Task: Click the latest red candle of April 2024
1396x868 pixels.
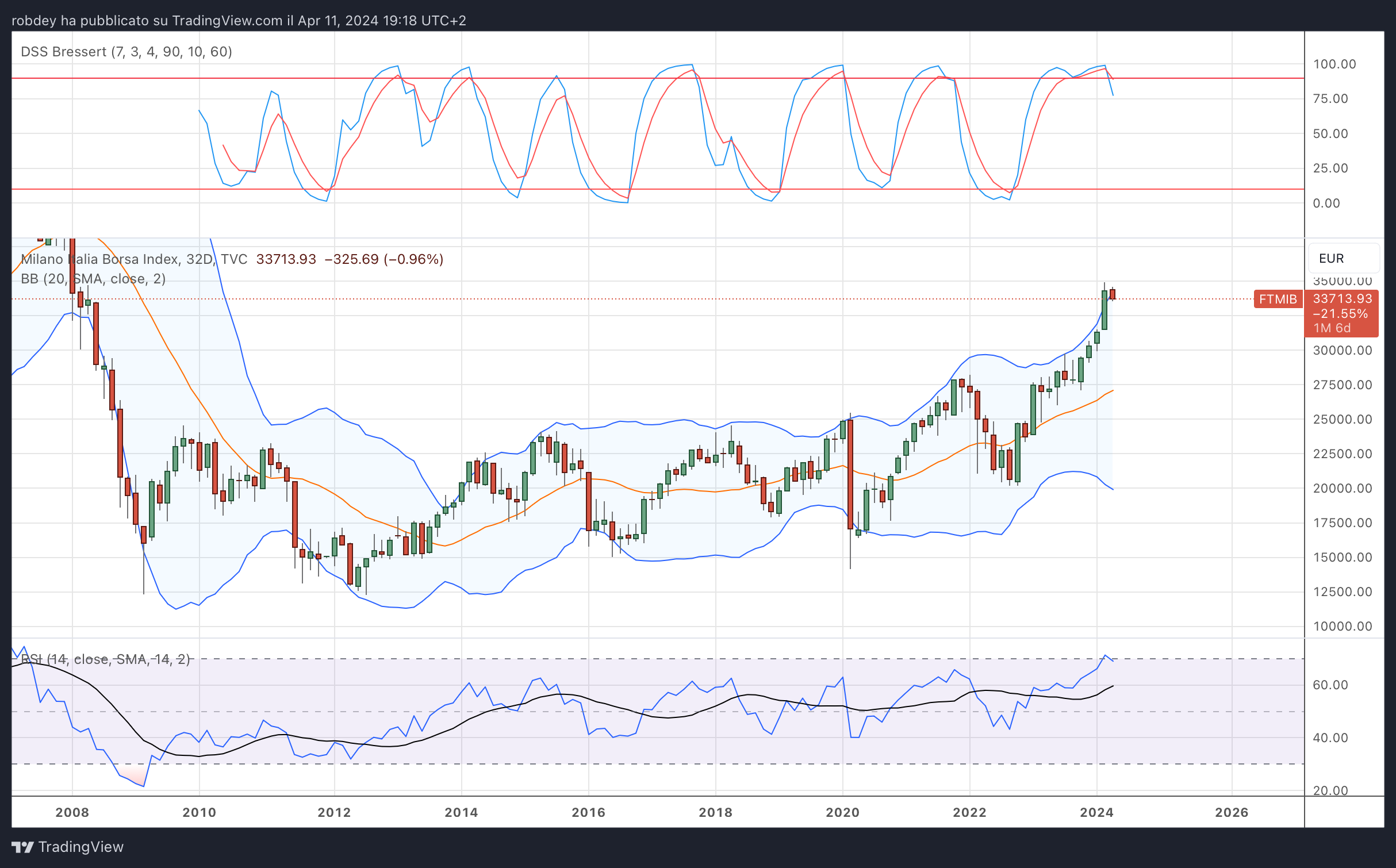Action: pyautogui.click(x=1113, y=294)
